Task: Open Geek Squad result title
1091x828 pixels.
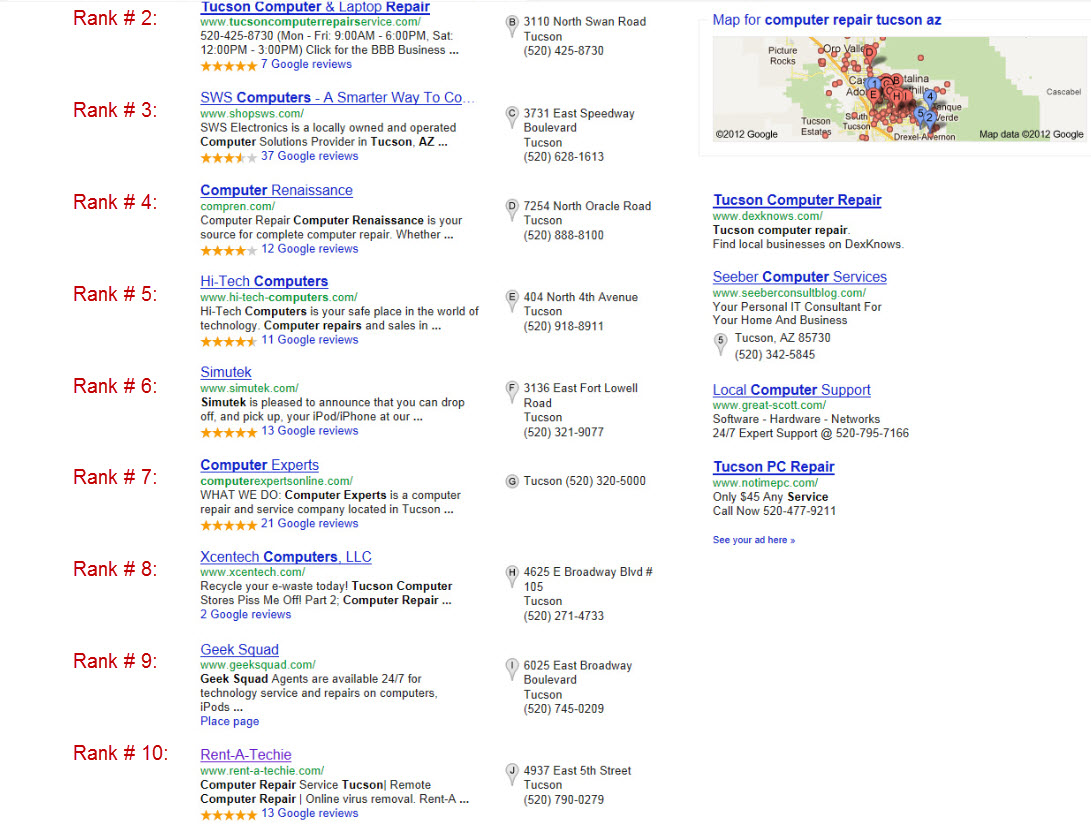Action: (x=239, y=649)
